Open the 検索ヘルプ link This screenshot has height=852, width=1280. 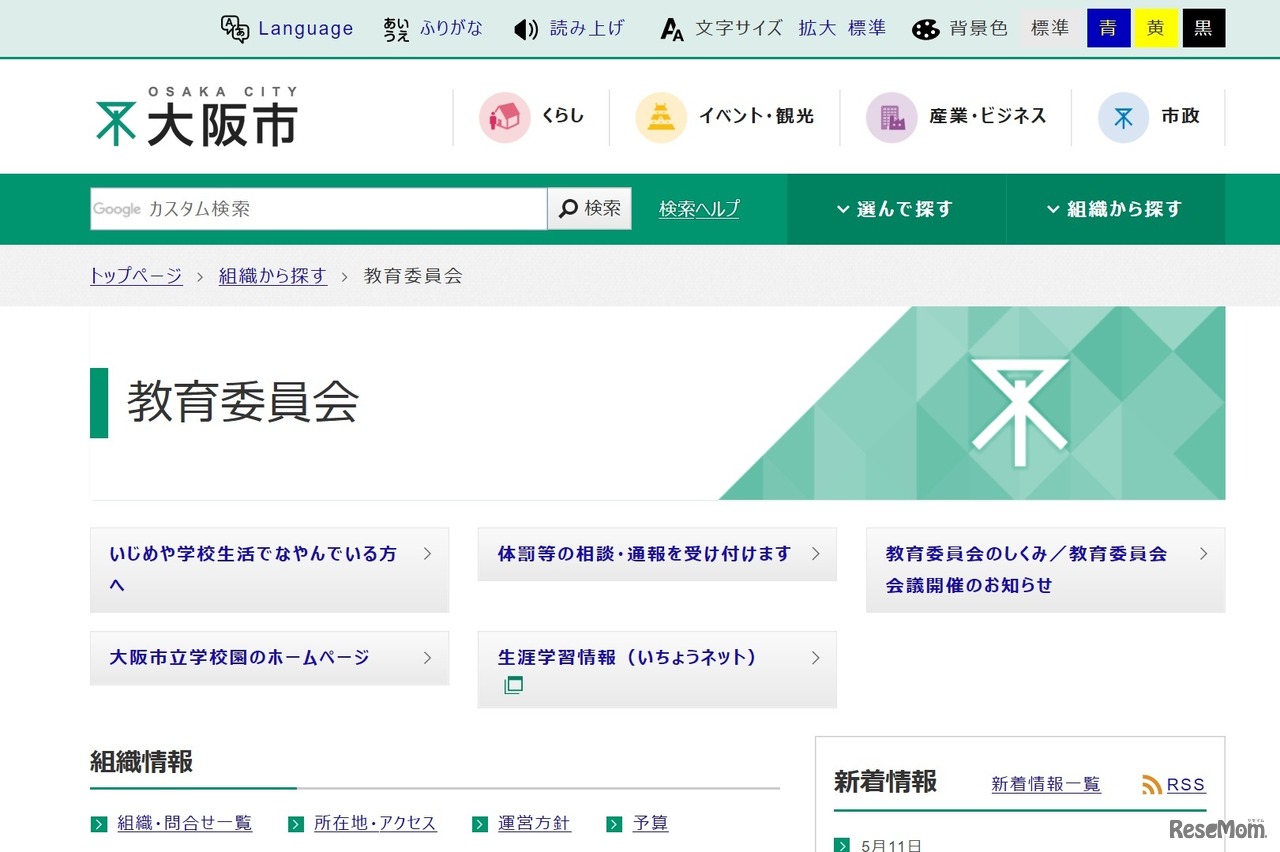click(699, 209)
